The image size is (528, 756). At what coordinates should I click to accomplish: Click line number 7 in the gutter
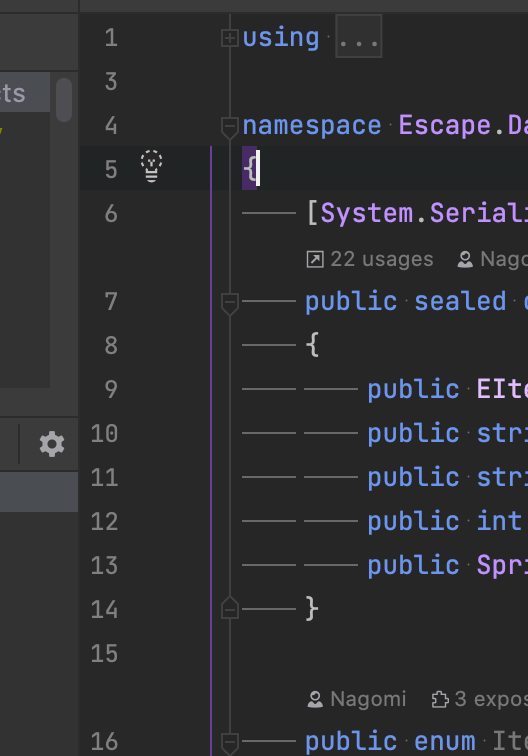click(111, 302)
